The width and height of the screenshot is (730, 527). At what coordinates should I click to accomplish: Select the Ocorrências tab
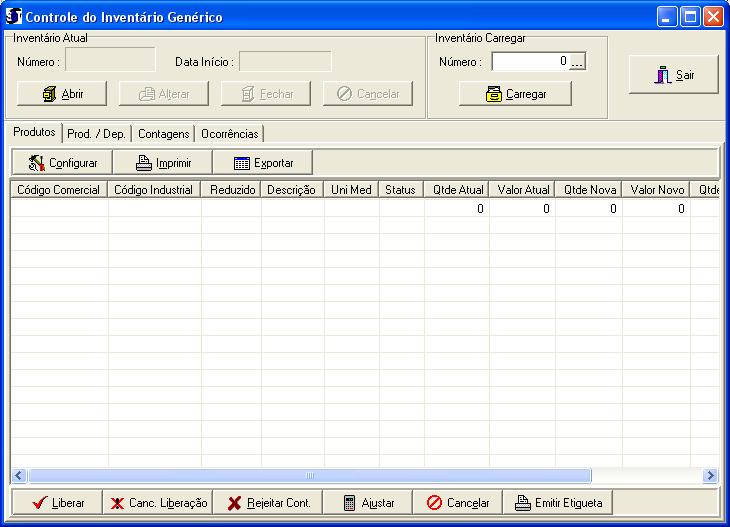click(x=229, y=134)
